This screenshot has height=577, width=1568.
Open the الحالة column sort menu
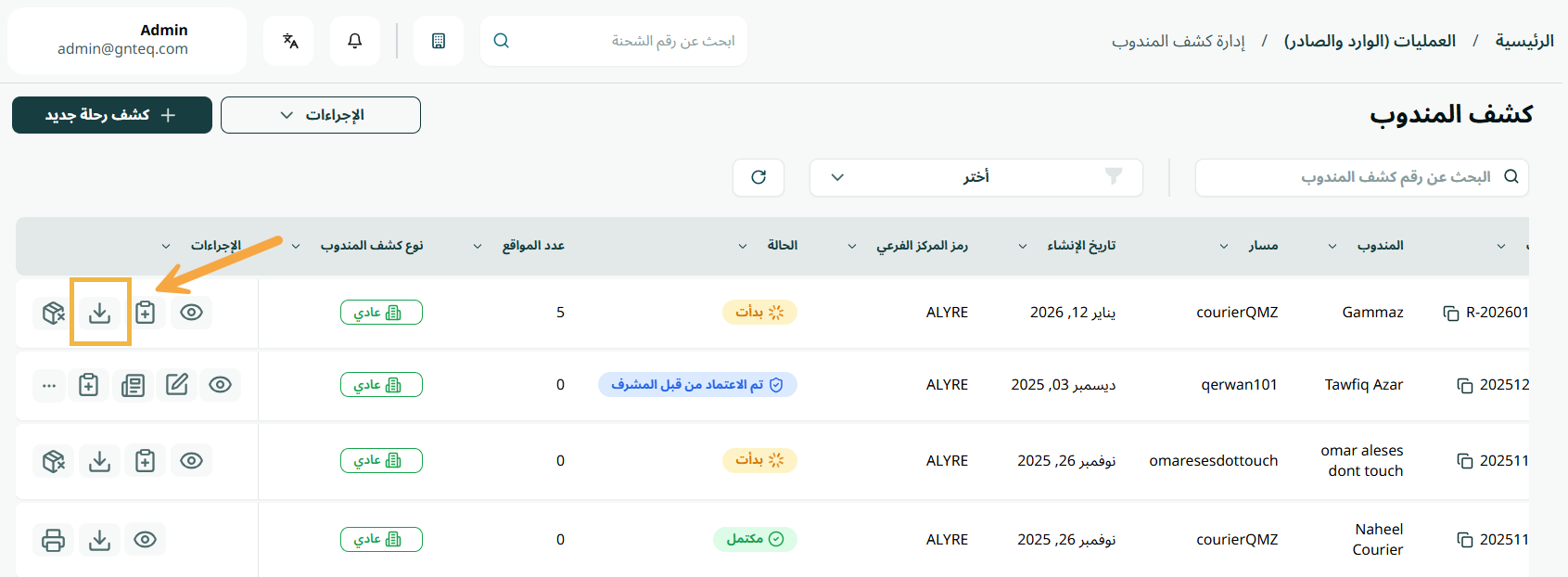click(743, 246)
